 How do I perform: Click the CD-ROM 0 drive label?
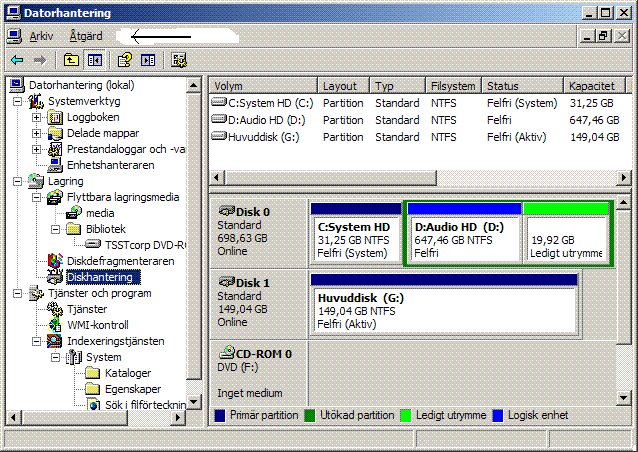[254, 353]
